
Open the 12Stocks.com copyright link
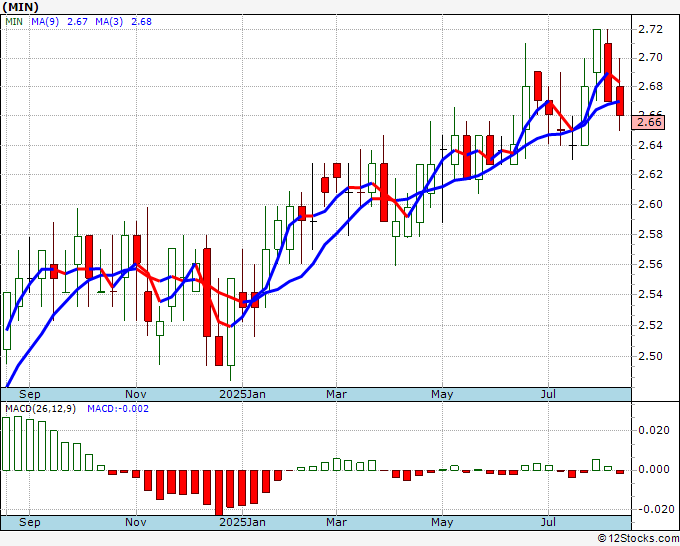click(x=638, y=539)
